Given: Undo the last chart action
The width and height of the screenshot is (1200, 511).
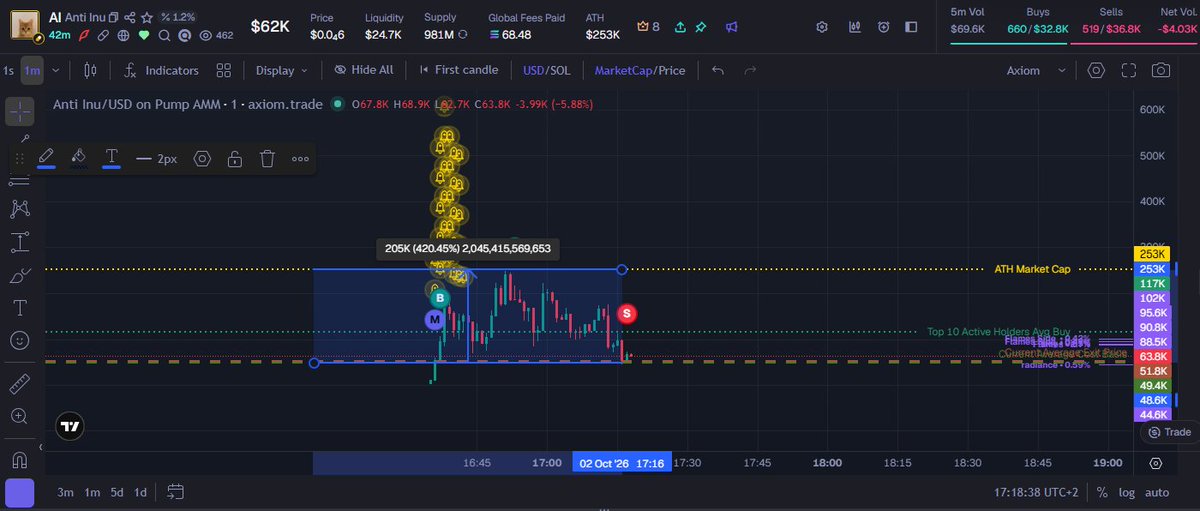Looking at the screenshot, I should point(717,70).
